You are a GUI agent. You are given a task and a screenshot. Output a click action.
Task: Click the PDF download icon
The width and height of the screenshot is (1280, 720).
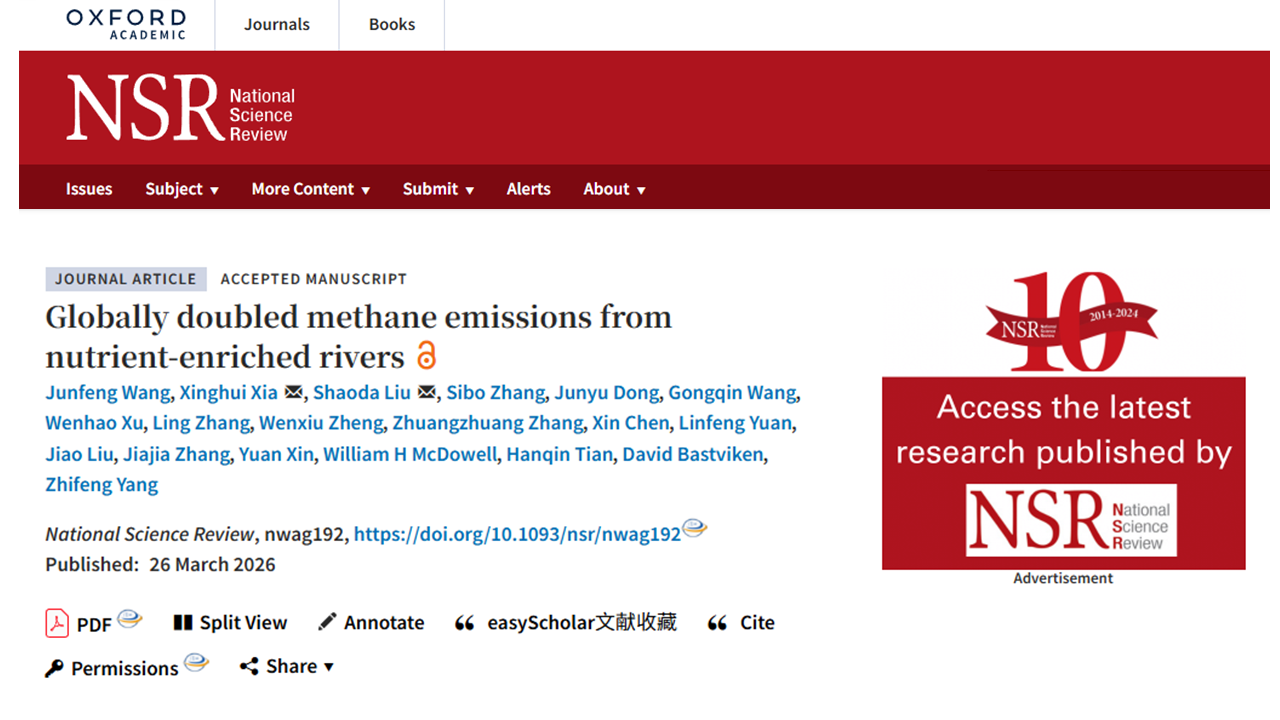tap(57, 623)
